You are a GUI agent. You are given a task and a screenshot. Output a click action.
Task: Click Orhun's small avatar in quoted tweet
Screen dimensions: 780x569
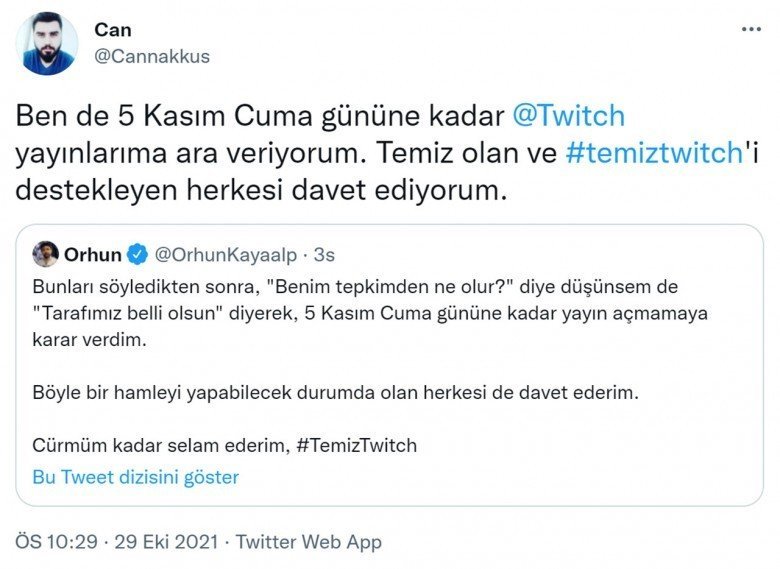45,253
